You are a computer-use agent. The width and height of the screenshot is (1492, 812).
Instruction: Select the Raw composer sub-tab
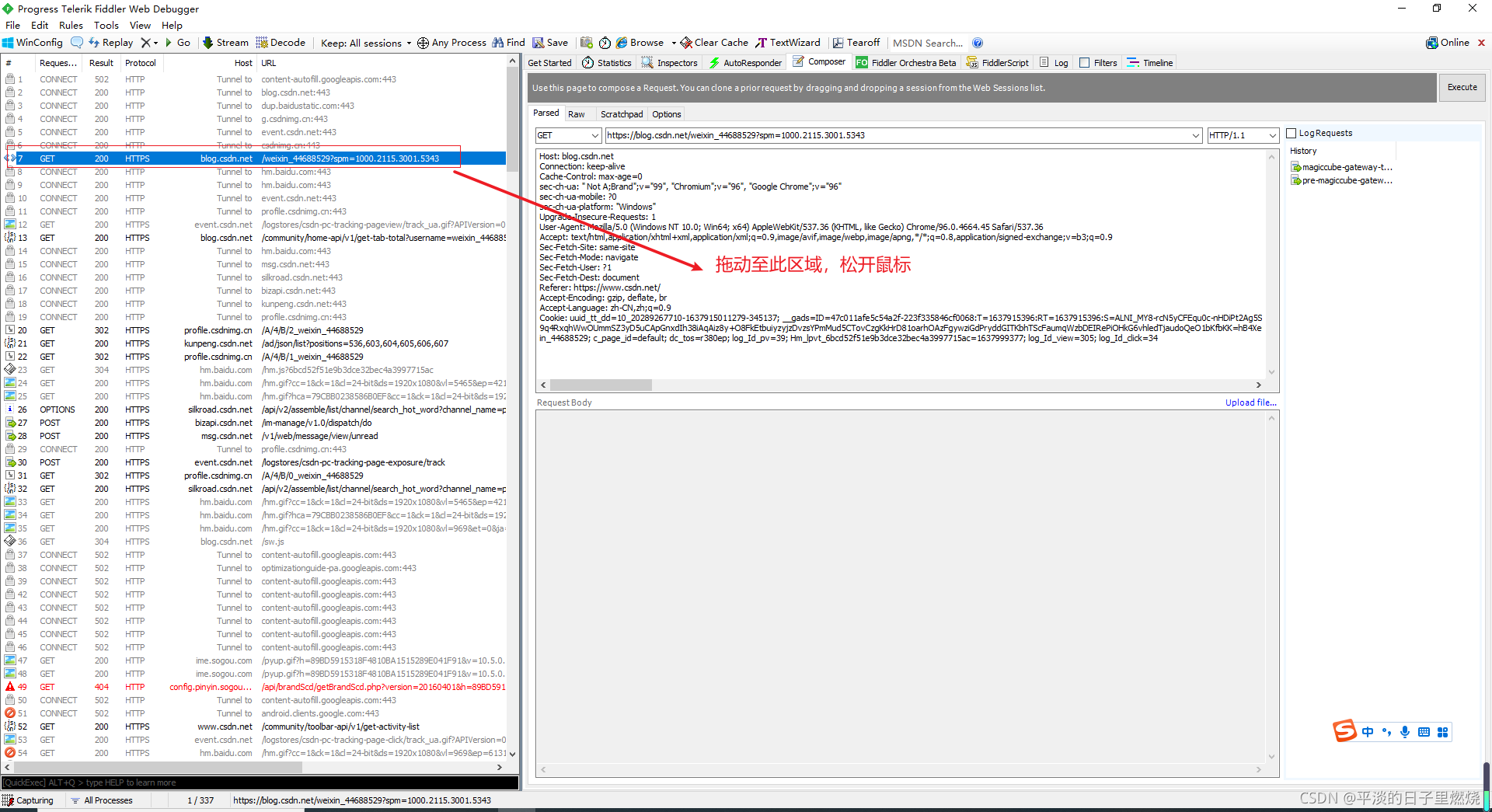point(577,114)
